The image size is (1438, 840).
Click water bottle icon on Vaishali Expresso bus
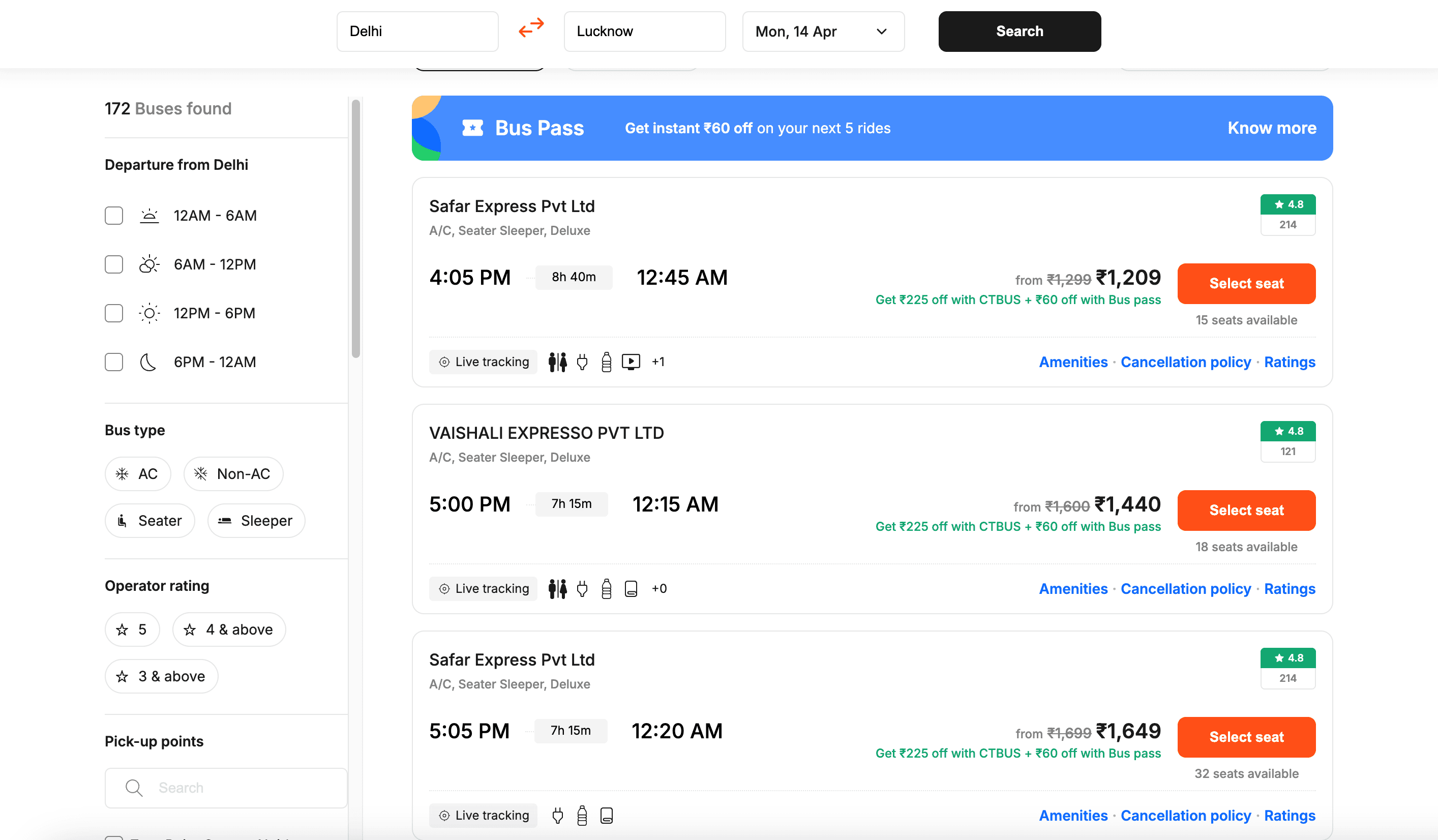pyautogui.click(x=606, y=588)
